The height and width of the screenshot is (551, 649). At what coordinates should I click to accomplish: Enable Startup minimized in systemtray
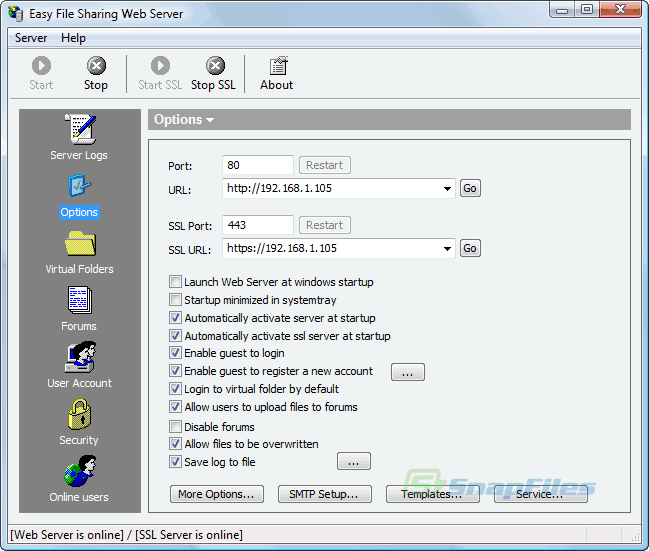click(175, 300)
